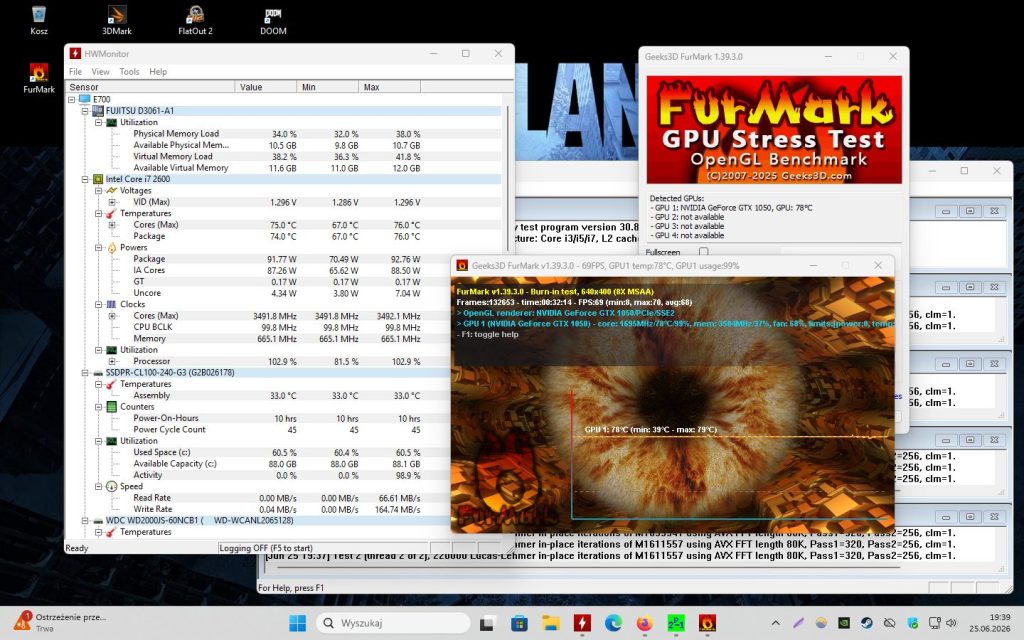The image size is (1024, 640).
Task: Open the Windows Security tray icon
Action: coord(912,623)
